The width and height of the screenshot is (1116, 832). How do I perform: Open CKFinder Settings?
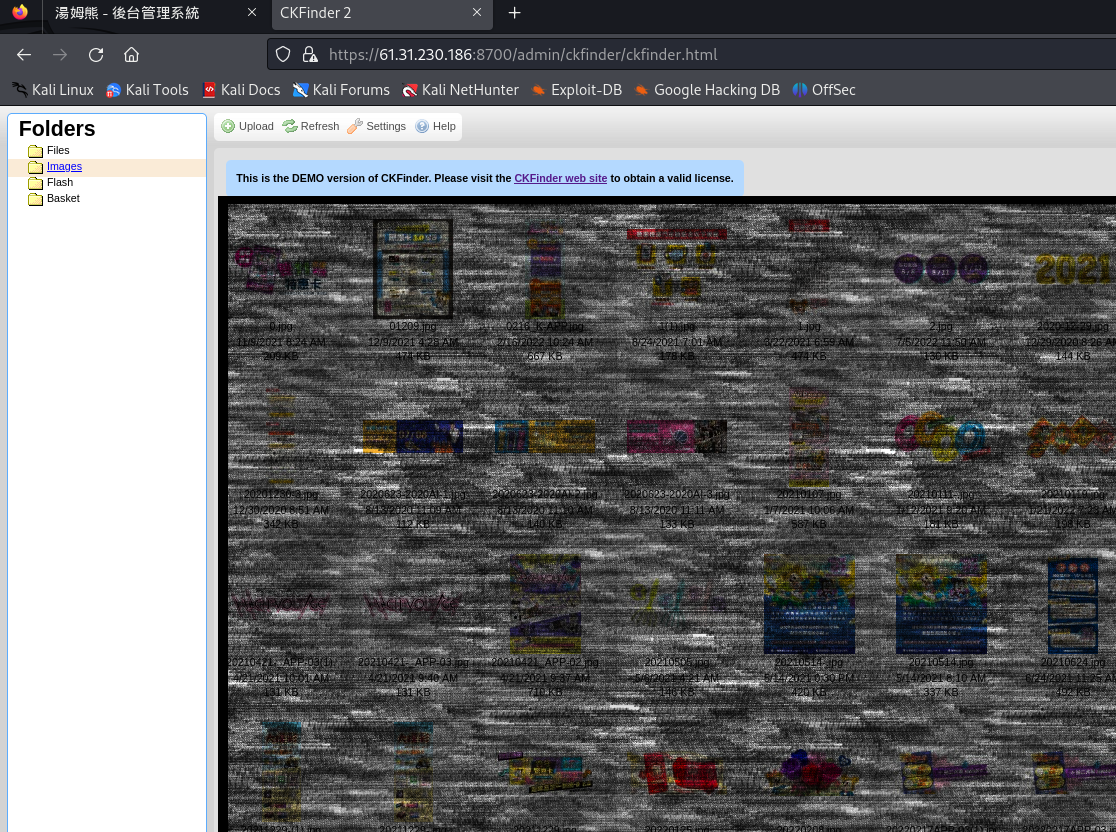377,126
